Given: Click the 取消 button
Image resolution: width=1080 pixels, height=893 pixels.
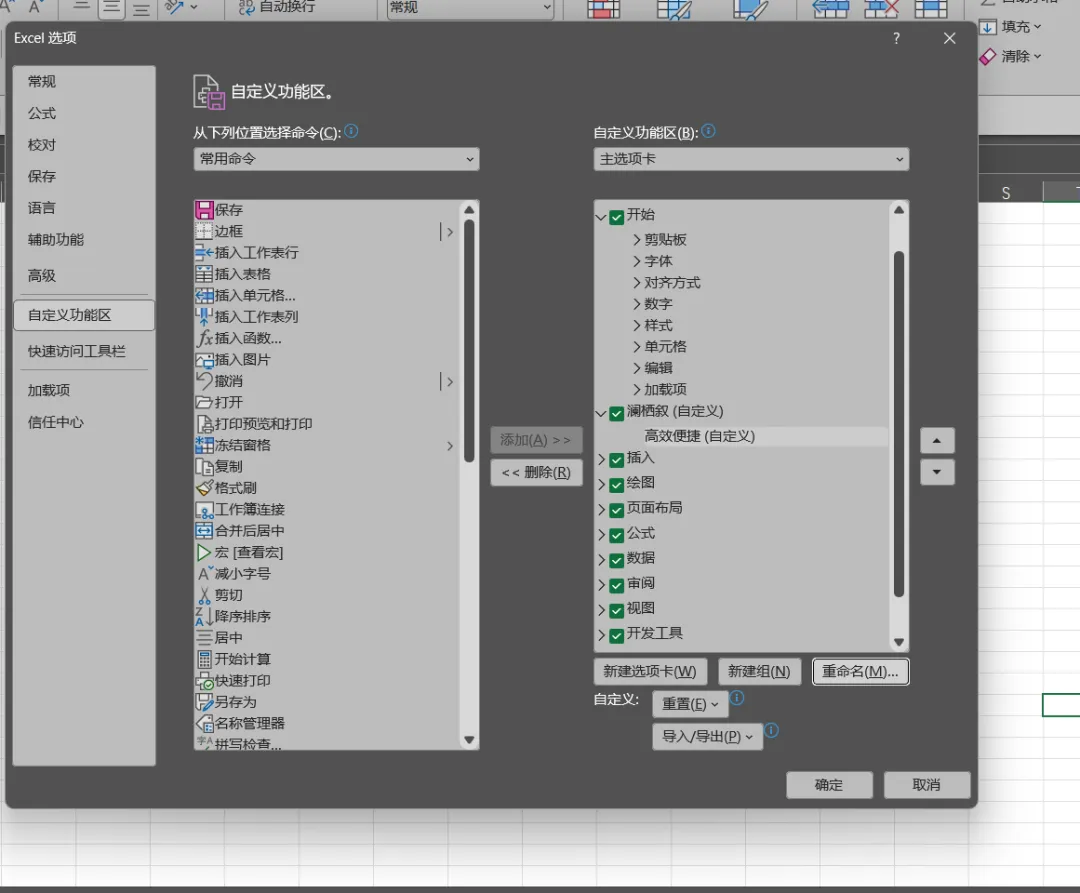Looking at the screenshot, I should coord(927,785).
